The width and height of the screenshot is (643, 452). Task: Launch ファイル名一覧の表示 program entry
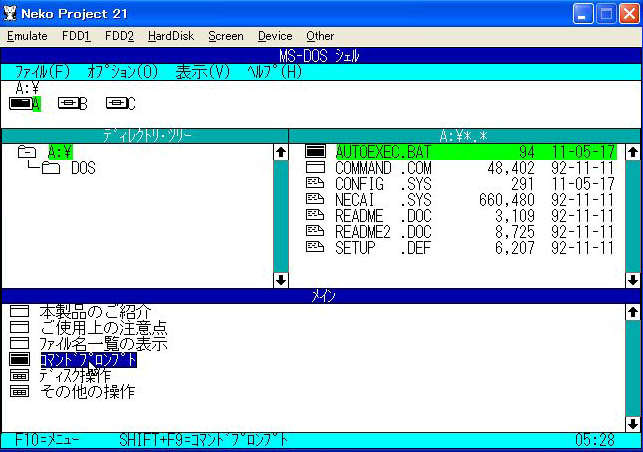pos(104,344)
